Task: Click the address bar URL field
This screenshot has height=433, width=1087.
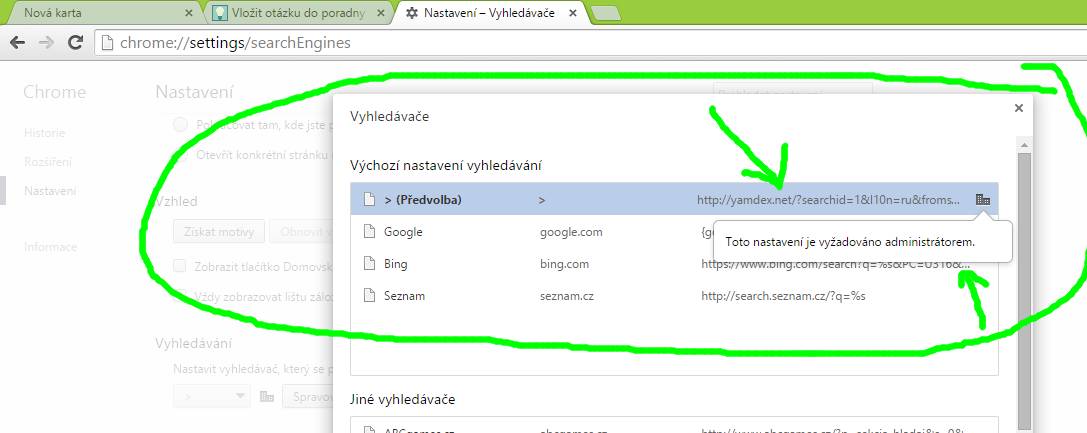Action: (x=589, y=43)
